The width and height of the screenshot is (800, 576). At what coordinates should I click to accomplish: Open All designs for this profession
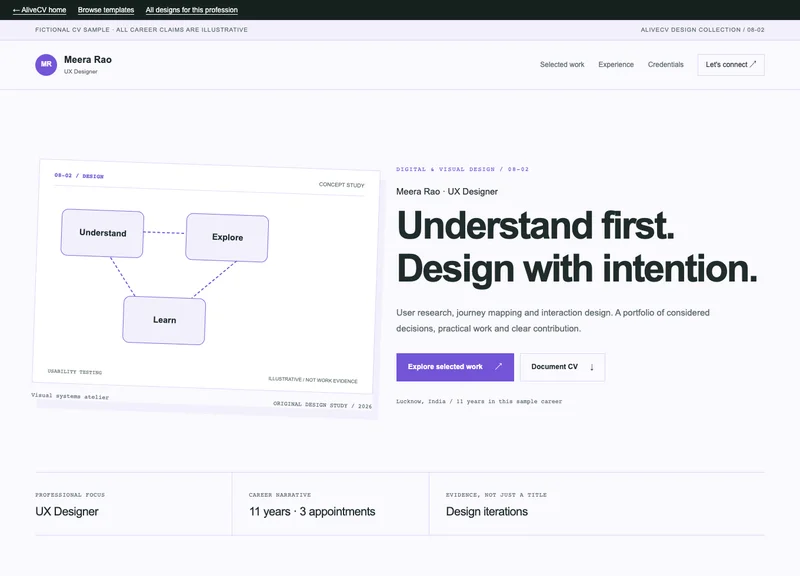pyautogui.click(x=191, y=10)
